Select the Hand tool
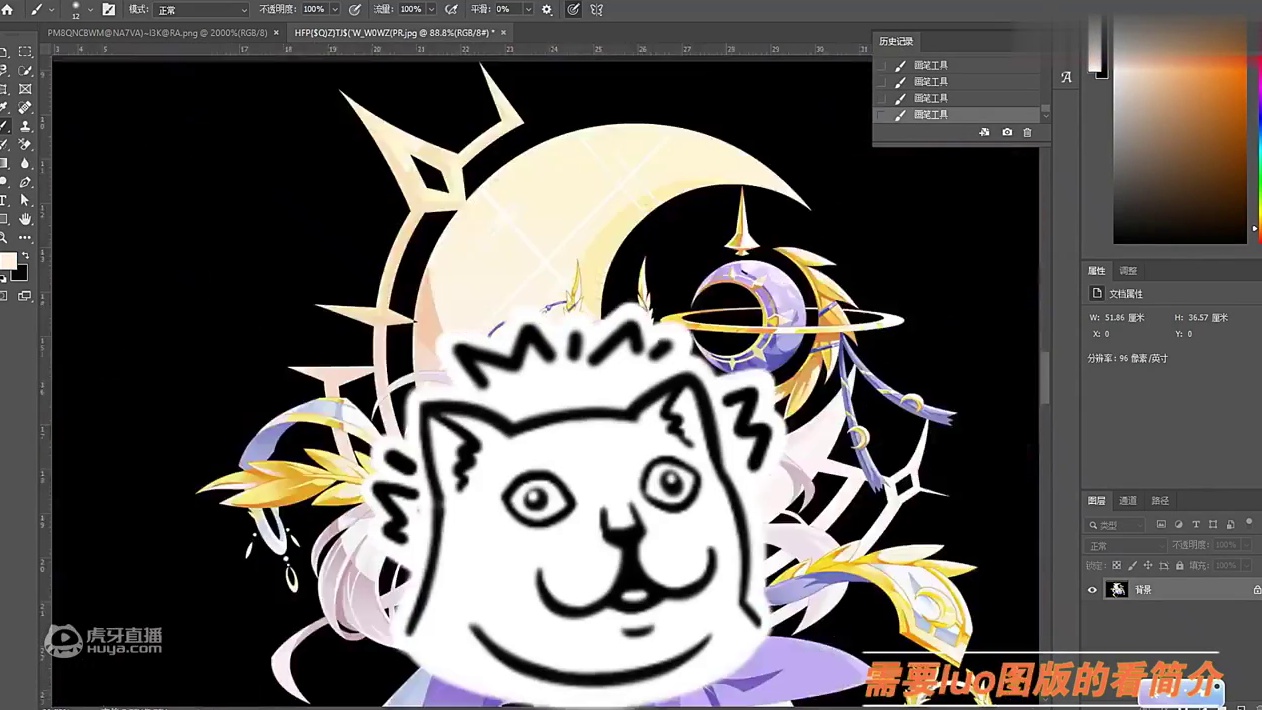1262x710 pixels. [x=25, y=219]
